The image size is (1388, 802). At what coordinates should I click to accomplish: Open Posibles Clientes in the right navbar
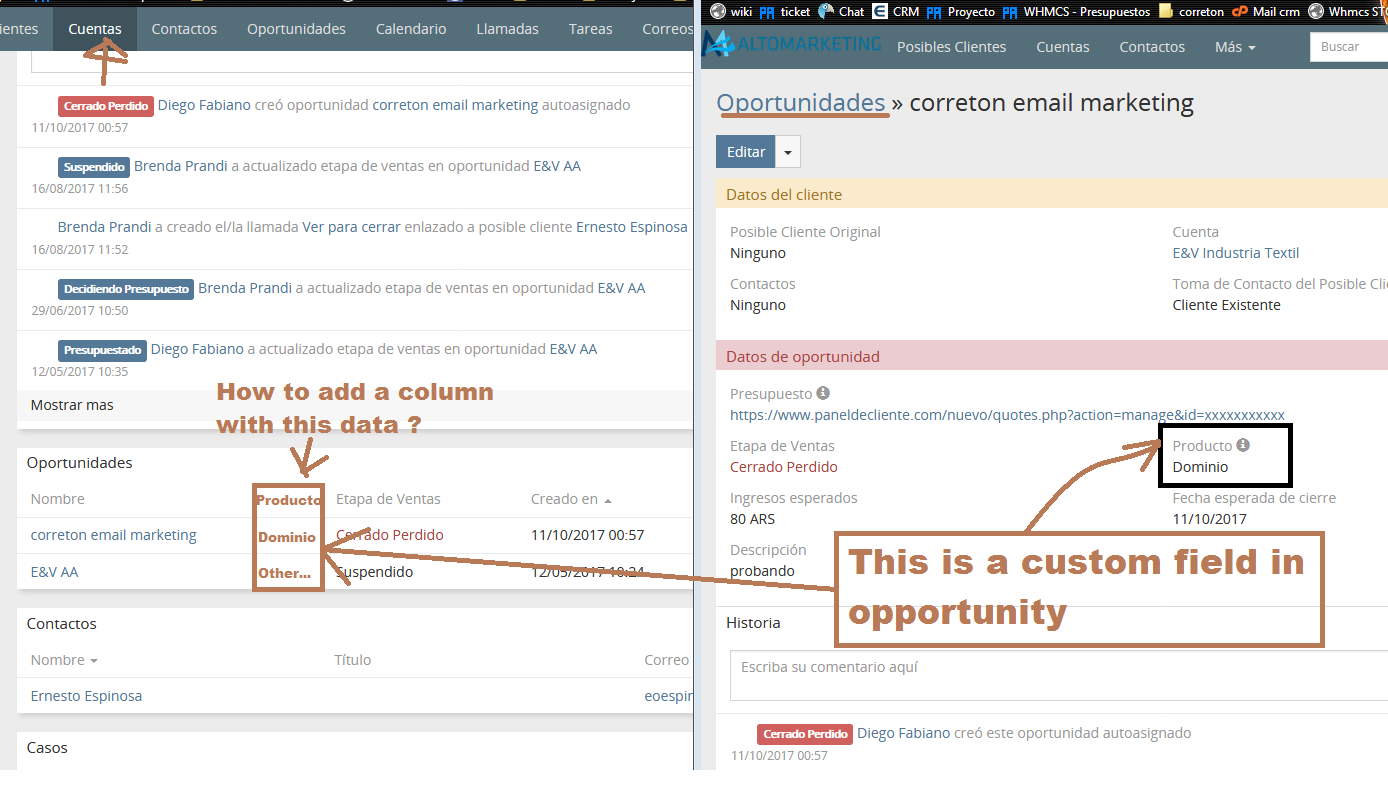tap(951, 47)
